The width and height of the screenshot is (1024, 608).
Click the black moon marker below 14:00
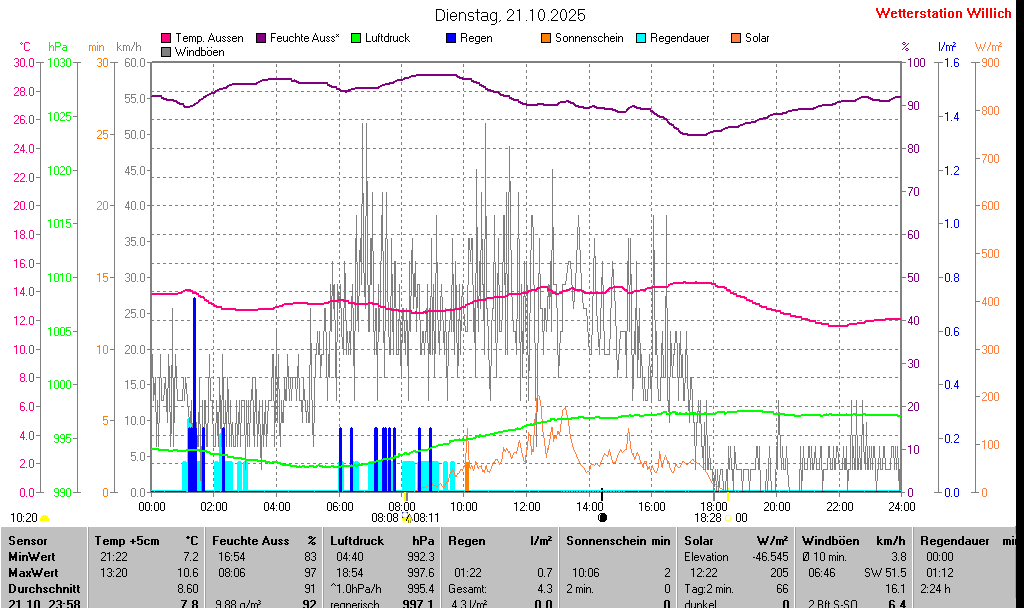pyautogui.click(x=602, y=518)
